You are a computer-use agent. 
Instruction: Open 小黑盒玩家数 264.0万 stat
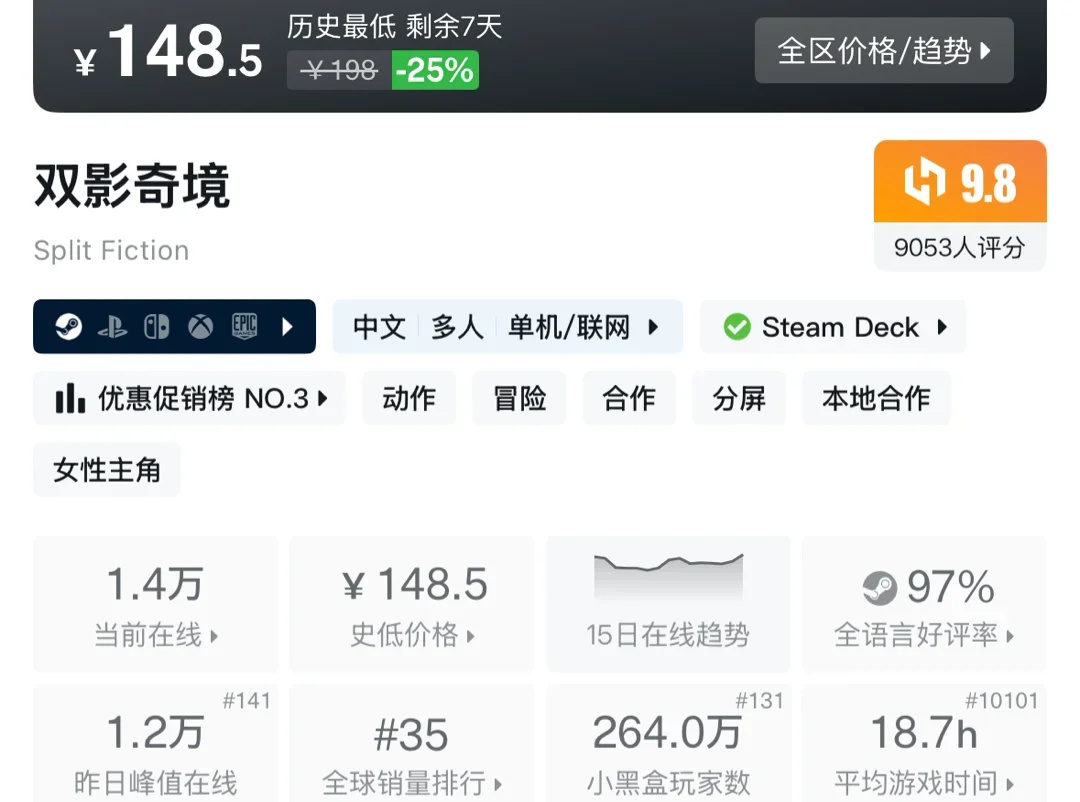[668, 743]
